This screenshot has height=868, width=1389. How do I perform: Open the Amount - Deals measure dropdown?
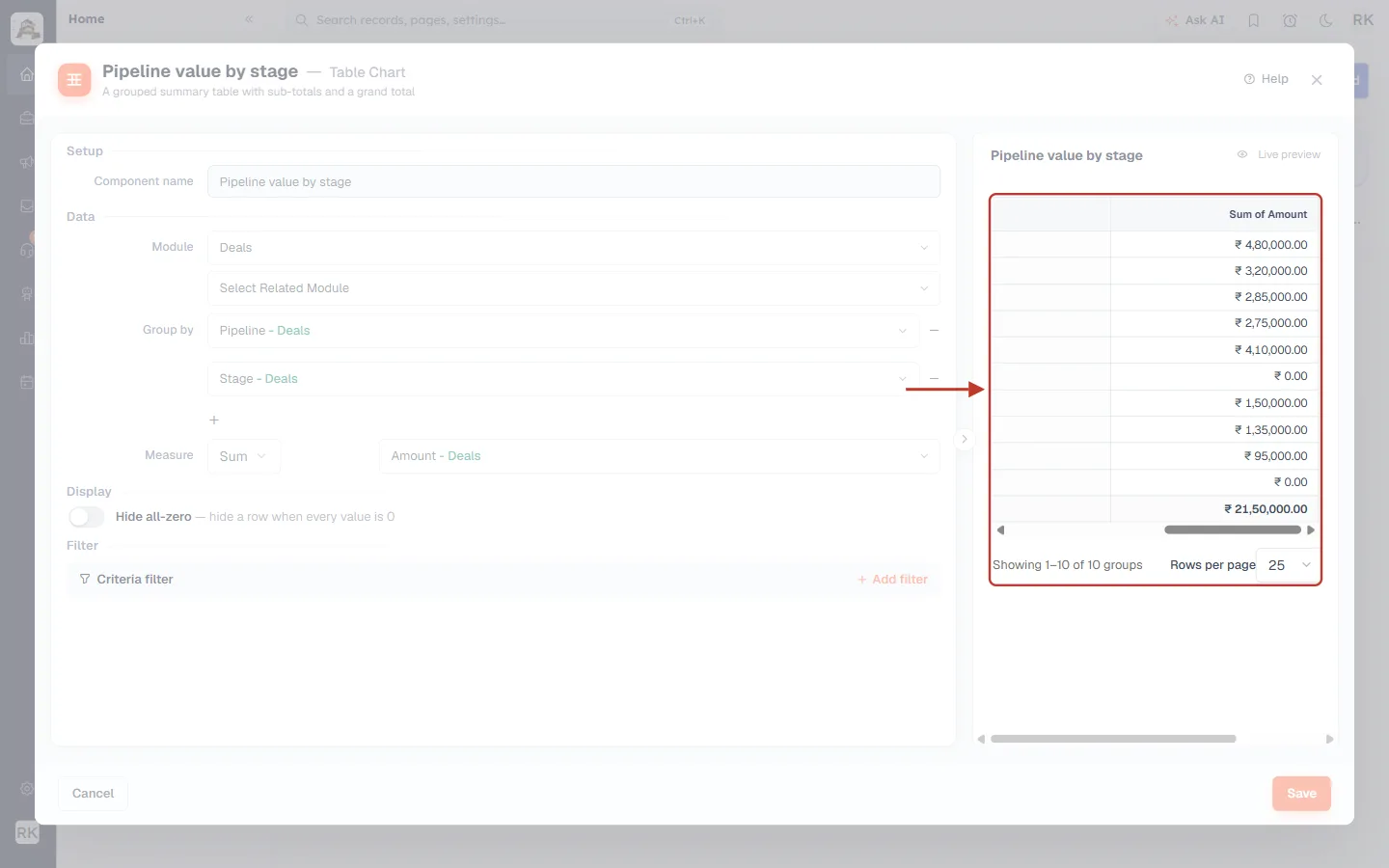pos(659,456)
